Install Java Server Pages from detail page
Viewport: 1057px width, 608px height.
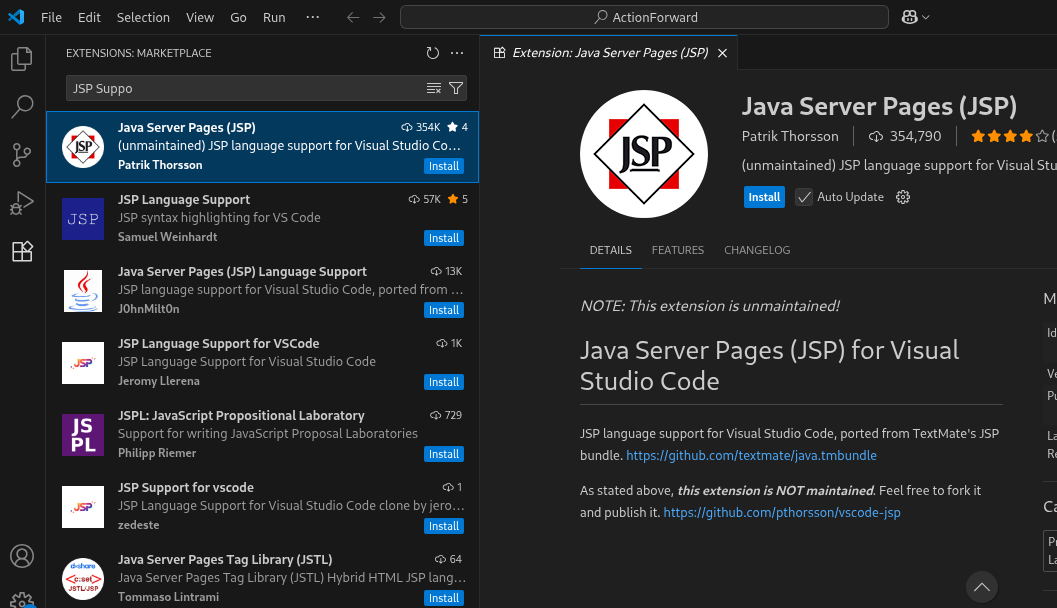tap(764, 197)
